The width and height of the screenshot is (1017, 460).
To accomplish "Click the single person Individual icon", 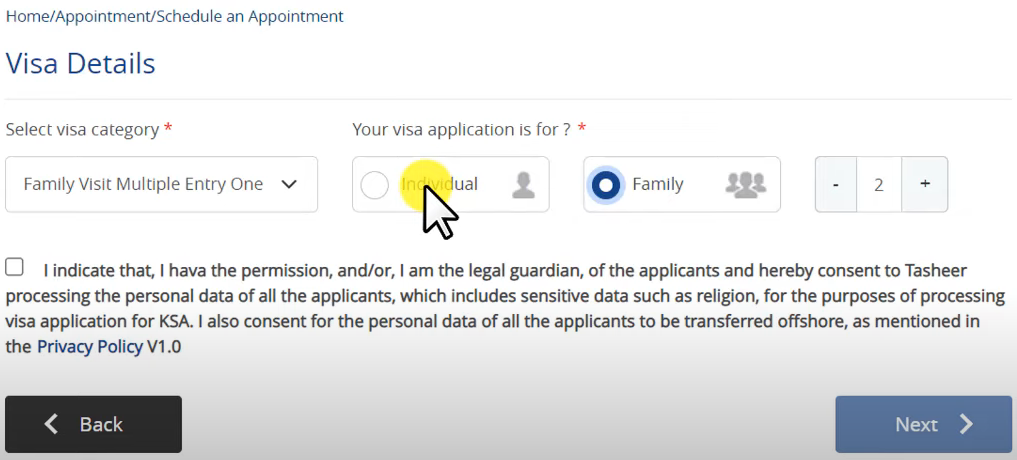I will pyautogui.click(x=523, y=185).
